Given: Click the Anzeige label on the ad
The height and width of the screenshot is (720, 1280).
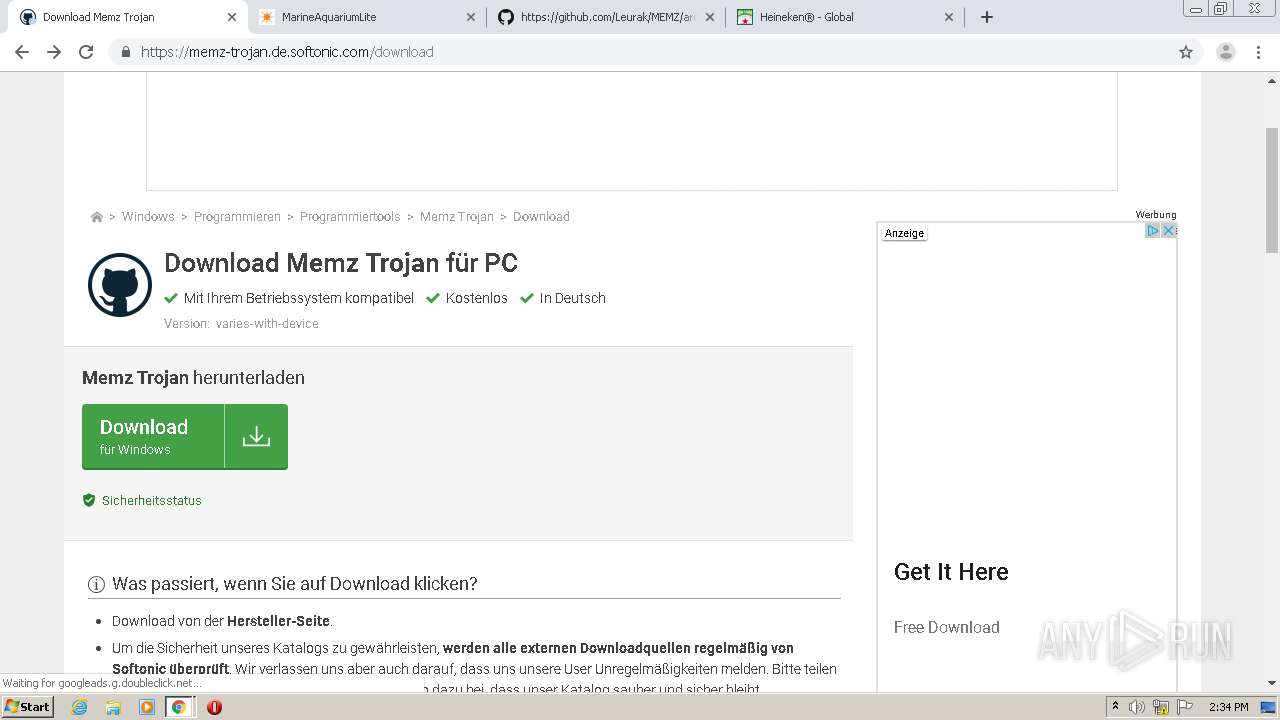Looking at the screenshot, I should click(904, 233).
